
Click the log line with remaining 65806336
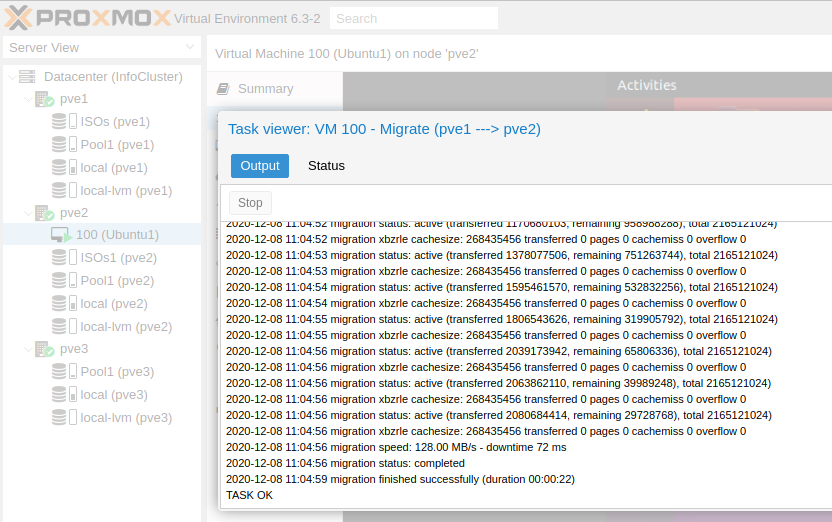(x=499, y=352)
